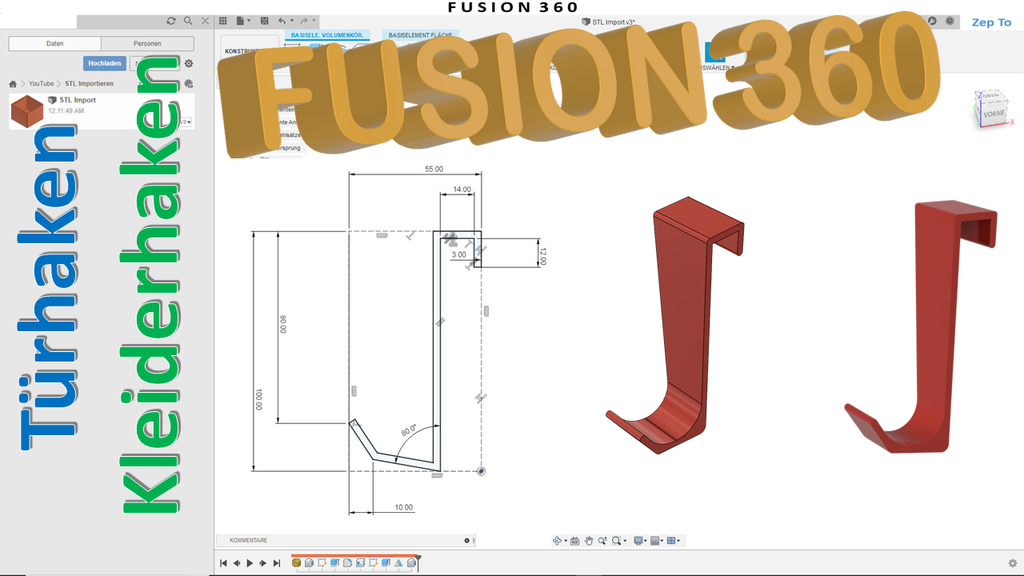
Task: Click the timeline end marker
Action: click(418, 563)
